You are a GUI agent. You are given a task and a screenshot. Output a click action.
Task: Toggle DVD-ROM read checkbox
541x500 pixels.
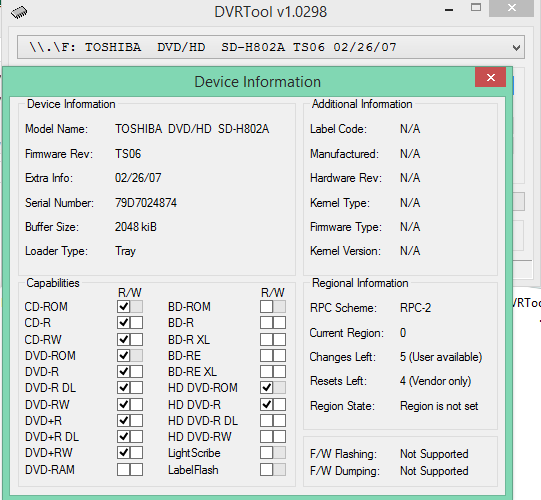pyautogui.click(x=124, y=355)
